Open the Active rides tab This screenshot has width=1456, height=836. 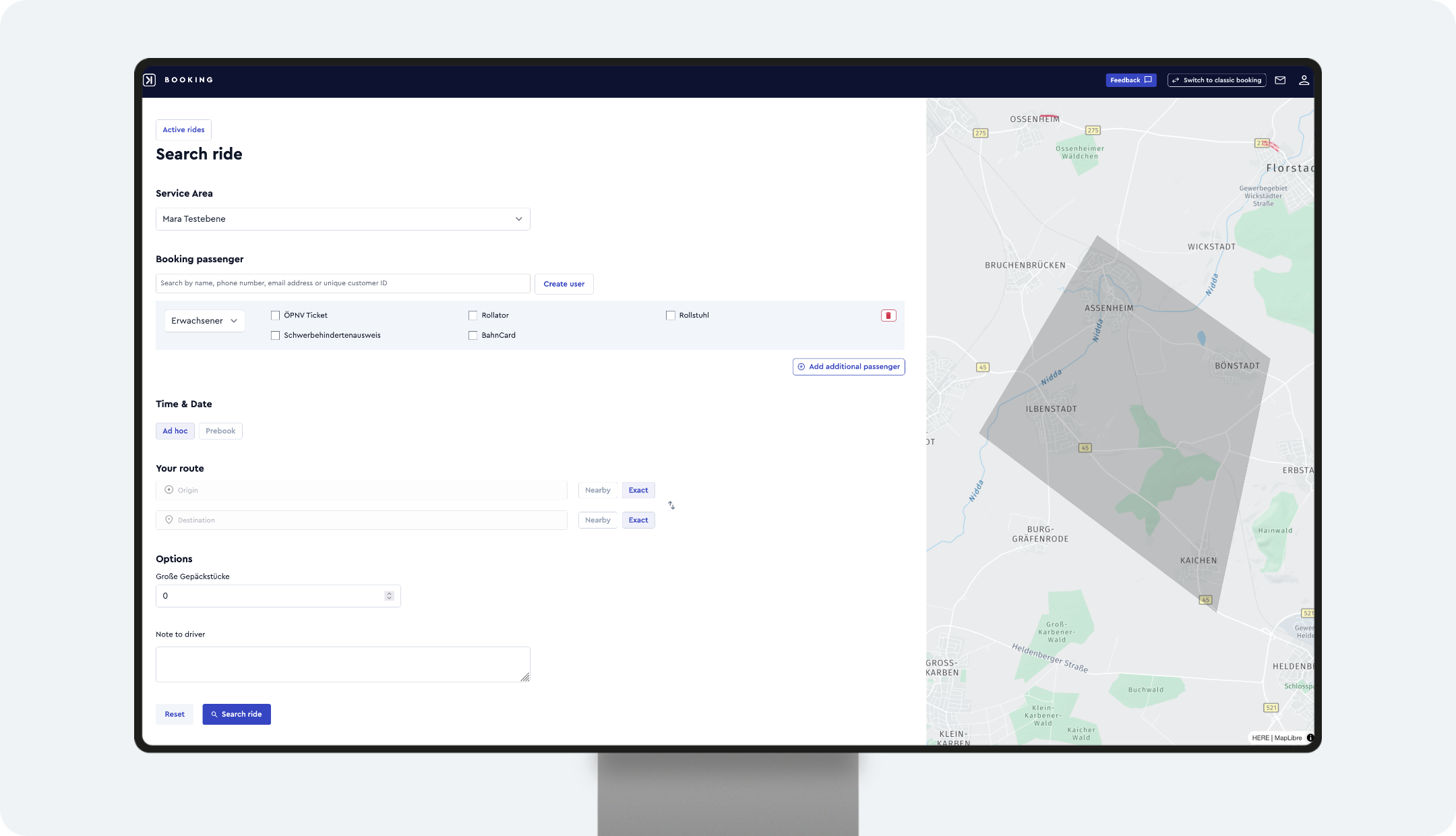click(x=183, y=130)
